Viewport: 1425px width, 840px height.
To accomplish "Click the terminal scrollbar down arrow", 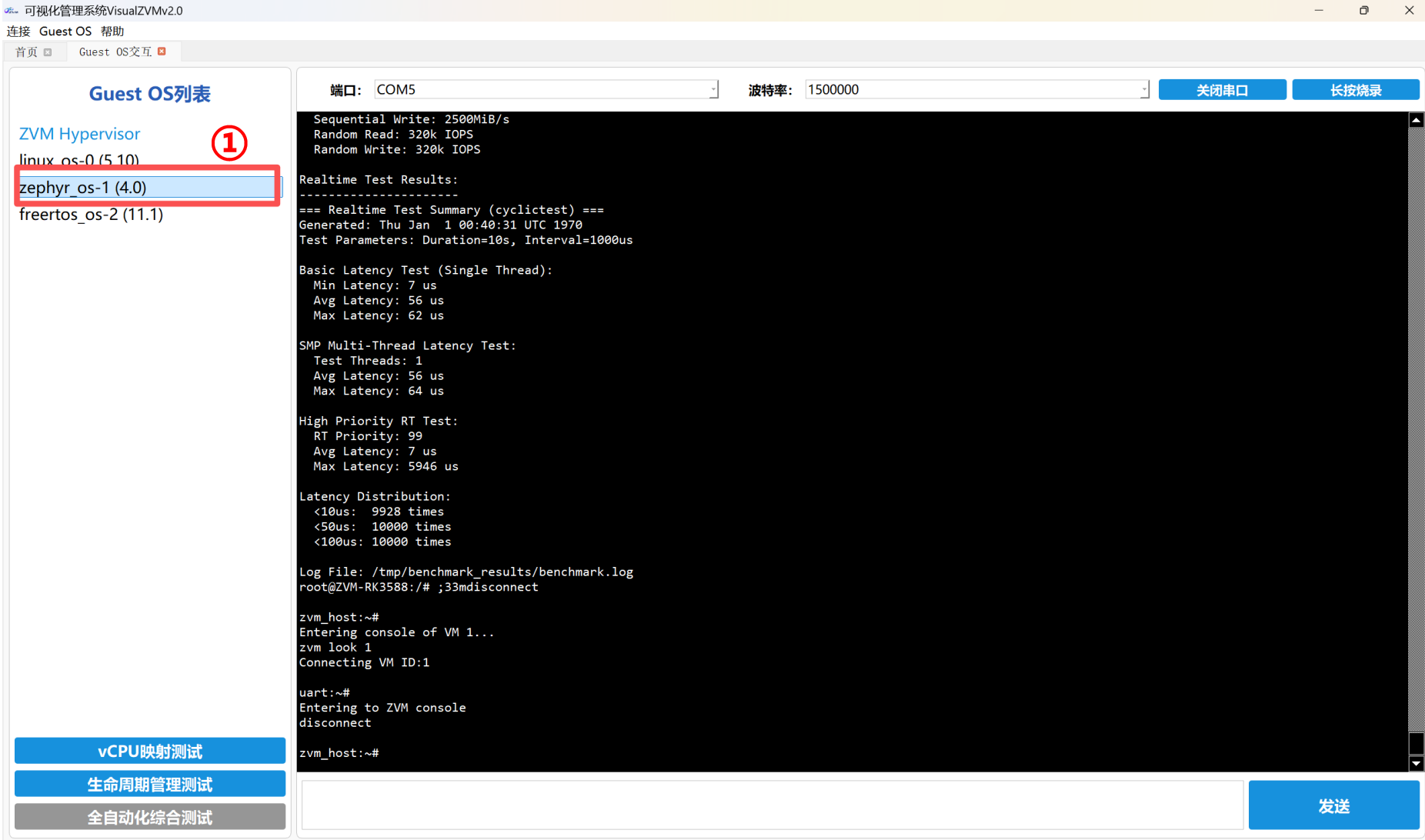I will (x=1416, y=764).
